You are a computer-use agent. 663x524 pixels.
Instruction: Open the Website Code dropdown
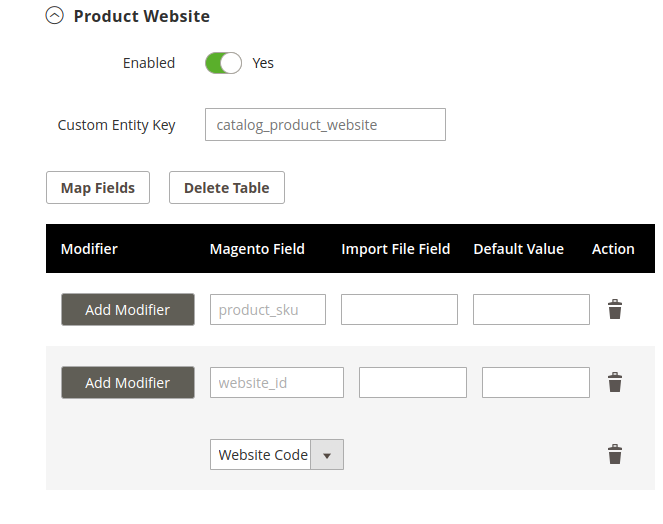tap(277, 455)
